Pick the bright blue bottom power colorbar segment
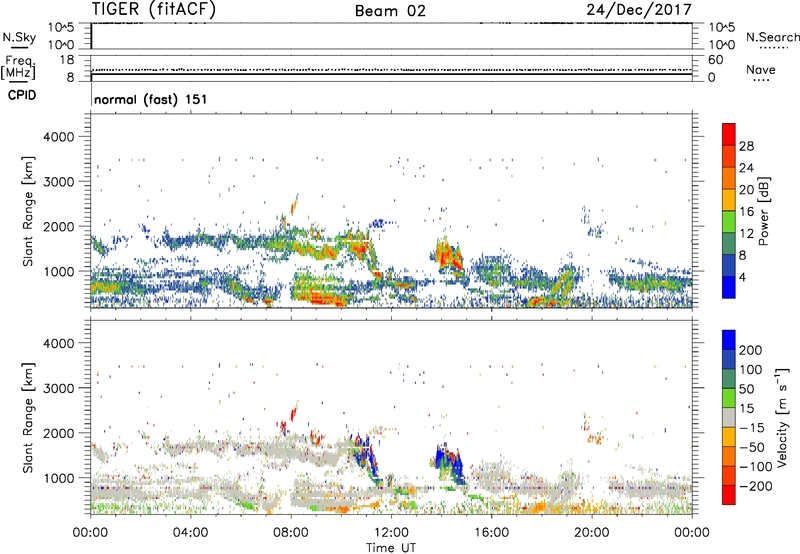The width and height of the screenshot is (800, 554). point(729,288)
